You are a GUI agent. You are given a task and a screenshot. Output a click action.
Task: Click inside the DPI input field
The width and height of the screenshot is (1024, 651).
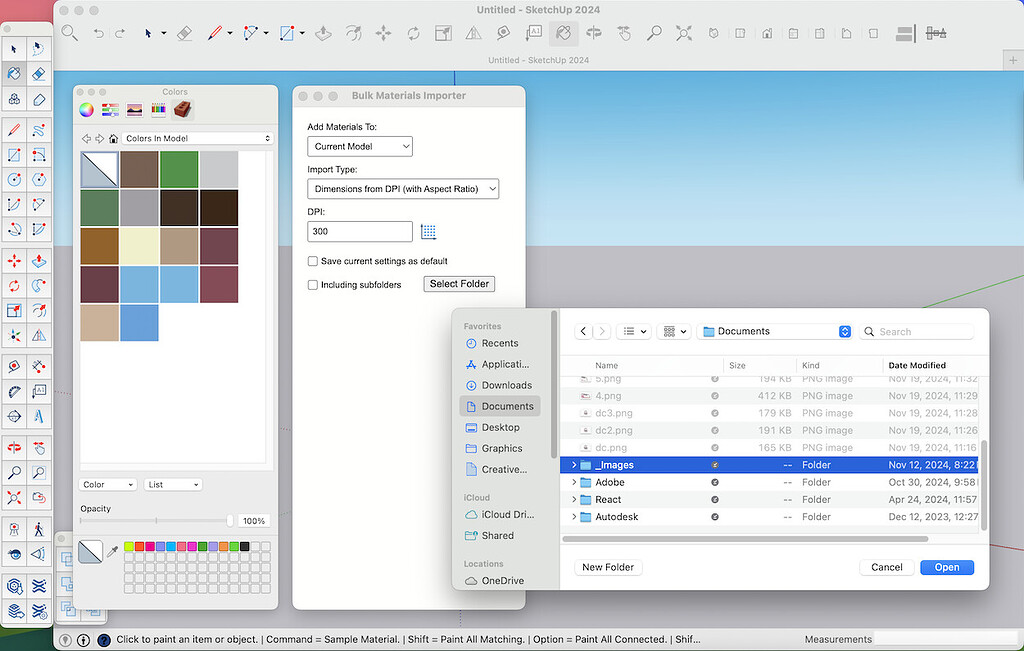point(359,231)
